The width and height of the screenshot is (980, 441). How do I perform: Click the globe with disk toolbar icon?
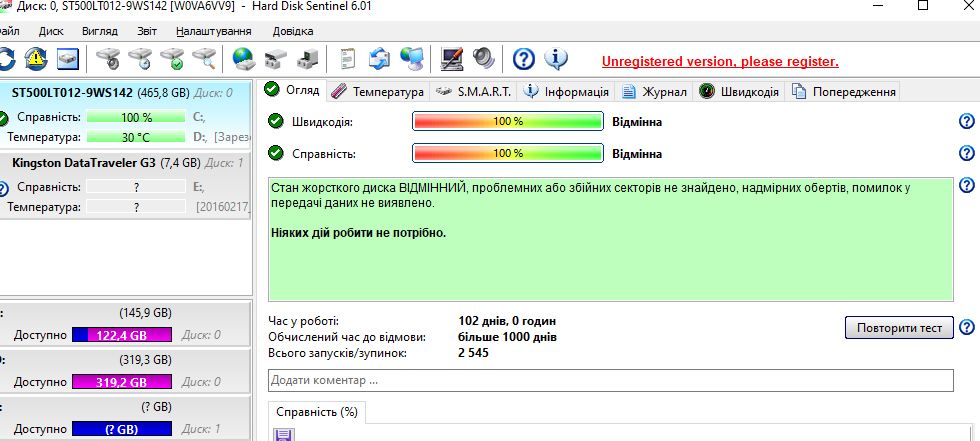tap(244, 59)
